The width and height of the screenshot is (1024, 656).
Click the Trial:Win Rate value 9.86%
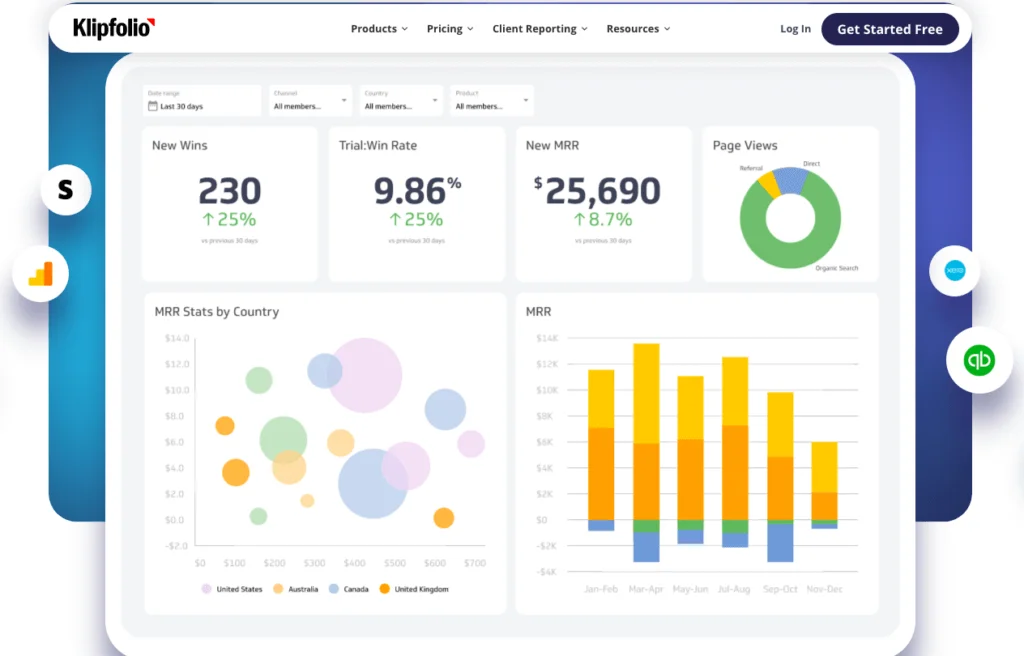coord(417,191)
